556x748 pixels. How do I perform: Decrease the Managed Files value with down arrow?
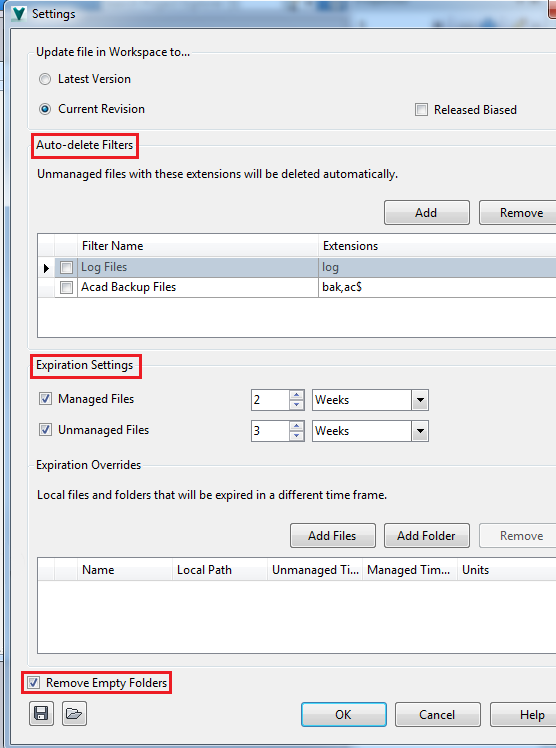[x=297, y=405]
